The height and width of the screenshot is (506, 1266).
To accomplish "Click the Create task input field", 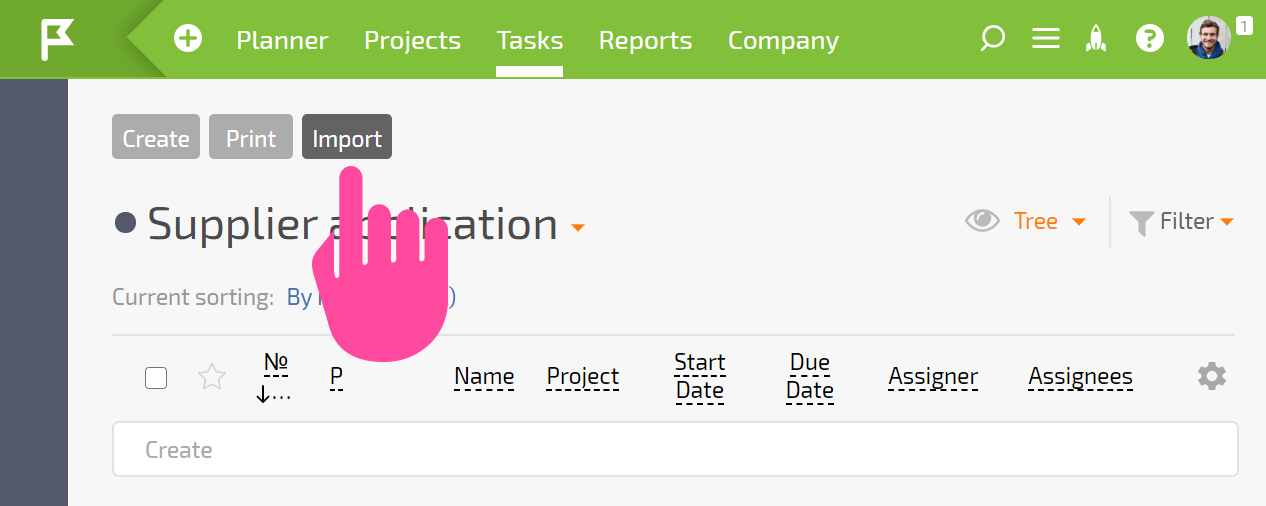I will tap(675, 449).
